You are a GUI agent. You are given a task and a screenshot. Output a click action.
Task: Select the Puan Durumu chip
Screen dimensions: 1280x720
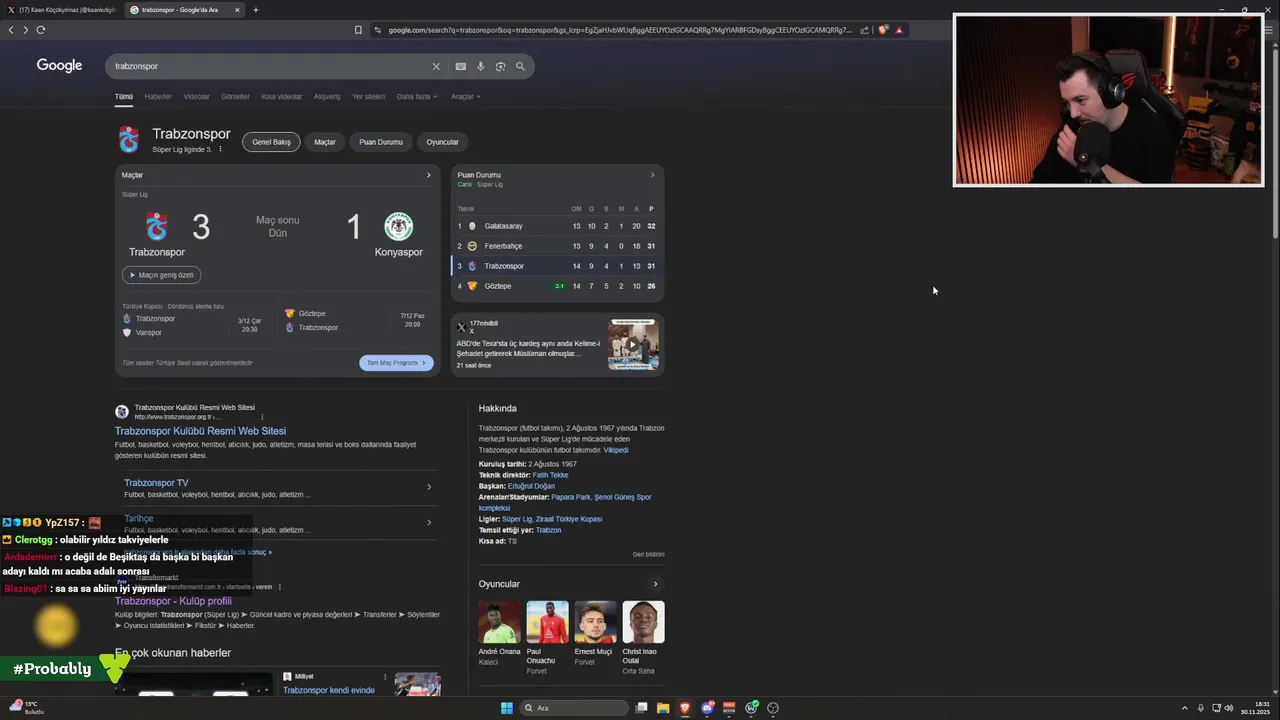[381, 142]
